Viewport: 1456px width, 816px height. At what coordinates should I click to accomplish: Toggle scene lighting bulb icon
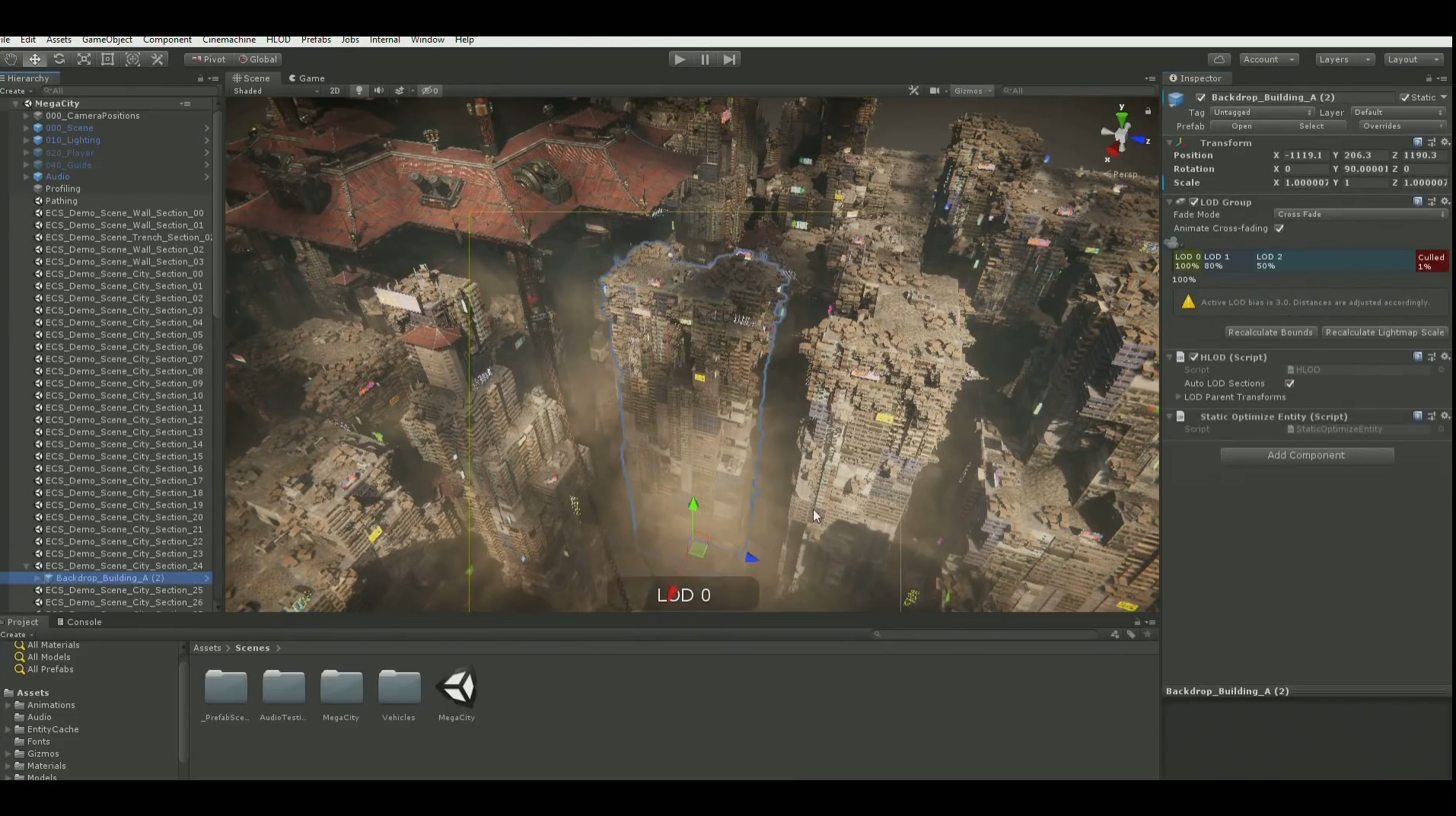[x=359, y=91]
